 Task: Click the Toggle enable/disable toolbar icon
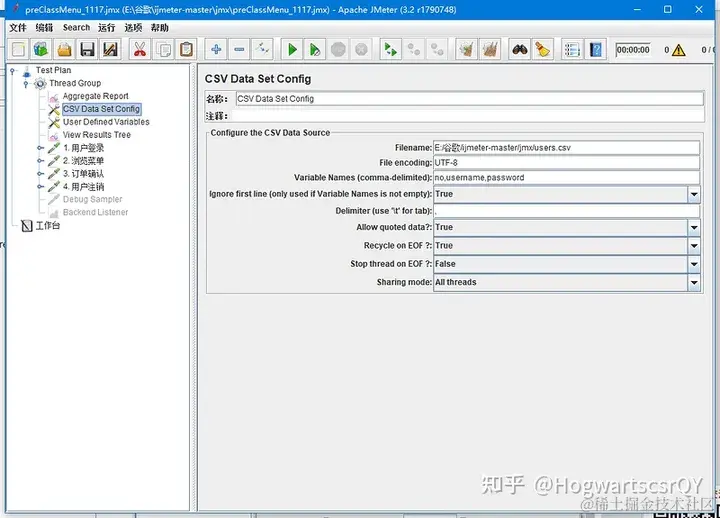(x=263, y=50)
